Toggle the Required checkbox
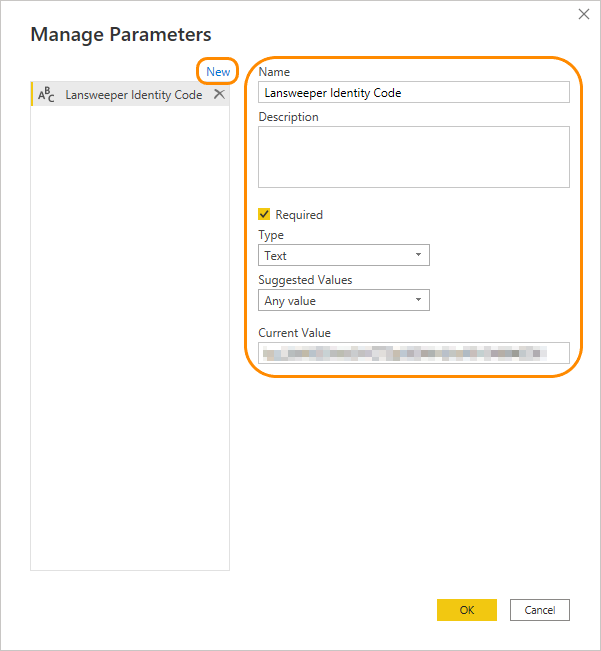Viewport: 601px width, 651px height. (x=265, y=214)
